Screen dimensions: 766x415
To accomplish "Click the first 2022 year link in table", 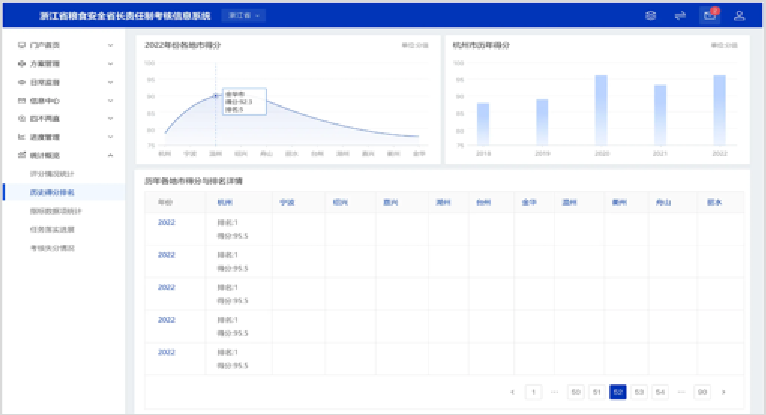I will [x=166, y=222].
